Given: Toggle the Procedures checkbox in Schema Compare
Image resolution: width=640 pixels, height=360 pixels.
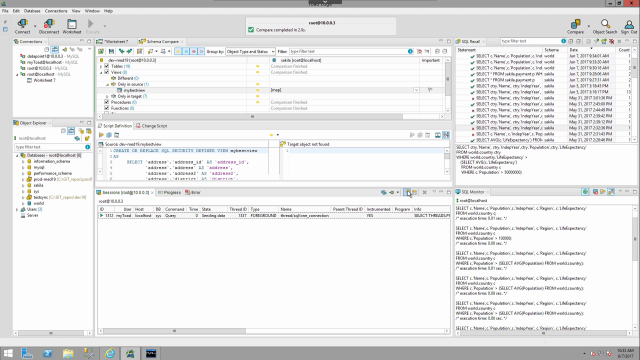Looking at the screenshot, I should [107, 102].
